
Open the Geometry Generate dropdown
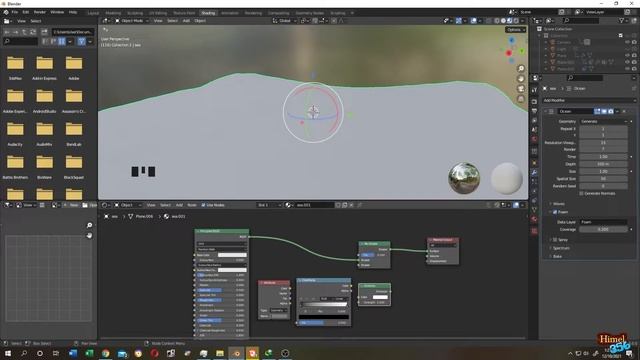(x=603, y=121)
